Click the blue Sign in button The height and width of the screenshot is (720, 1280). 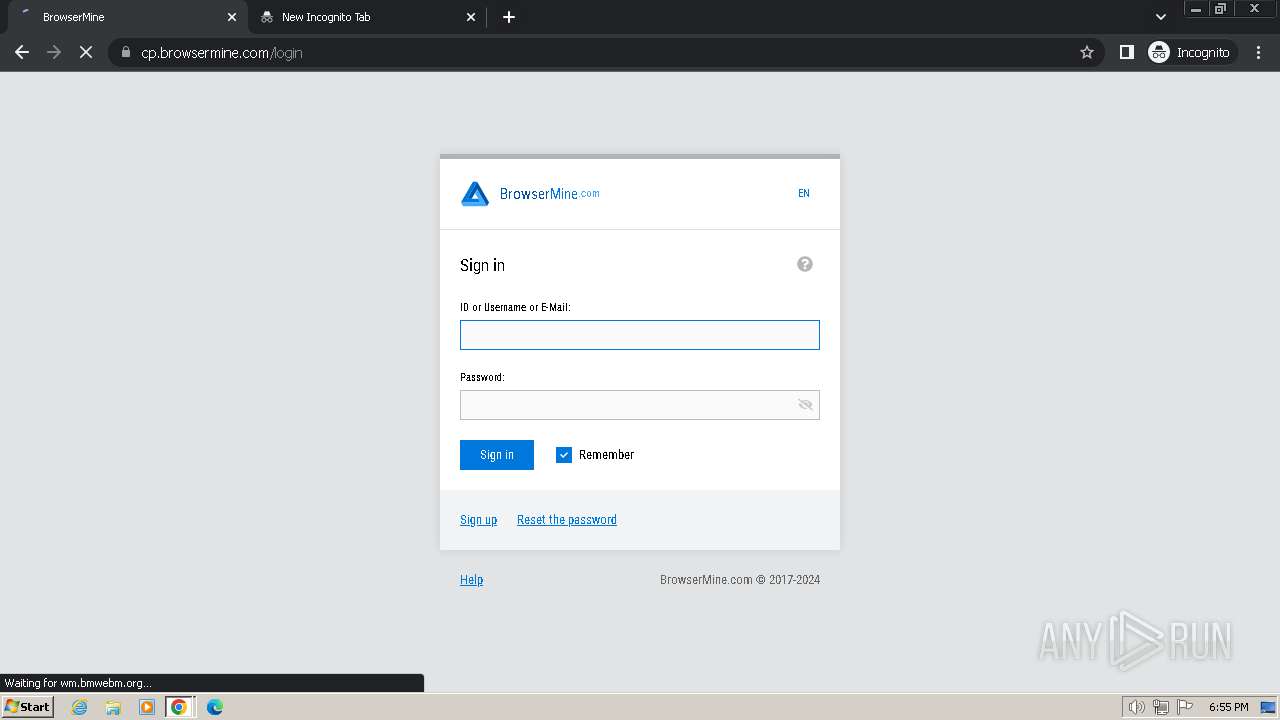[x=497, y=455]
